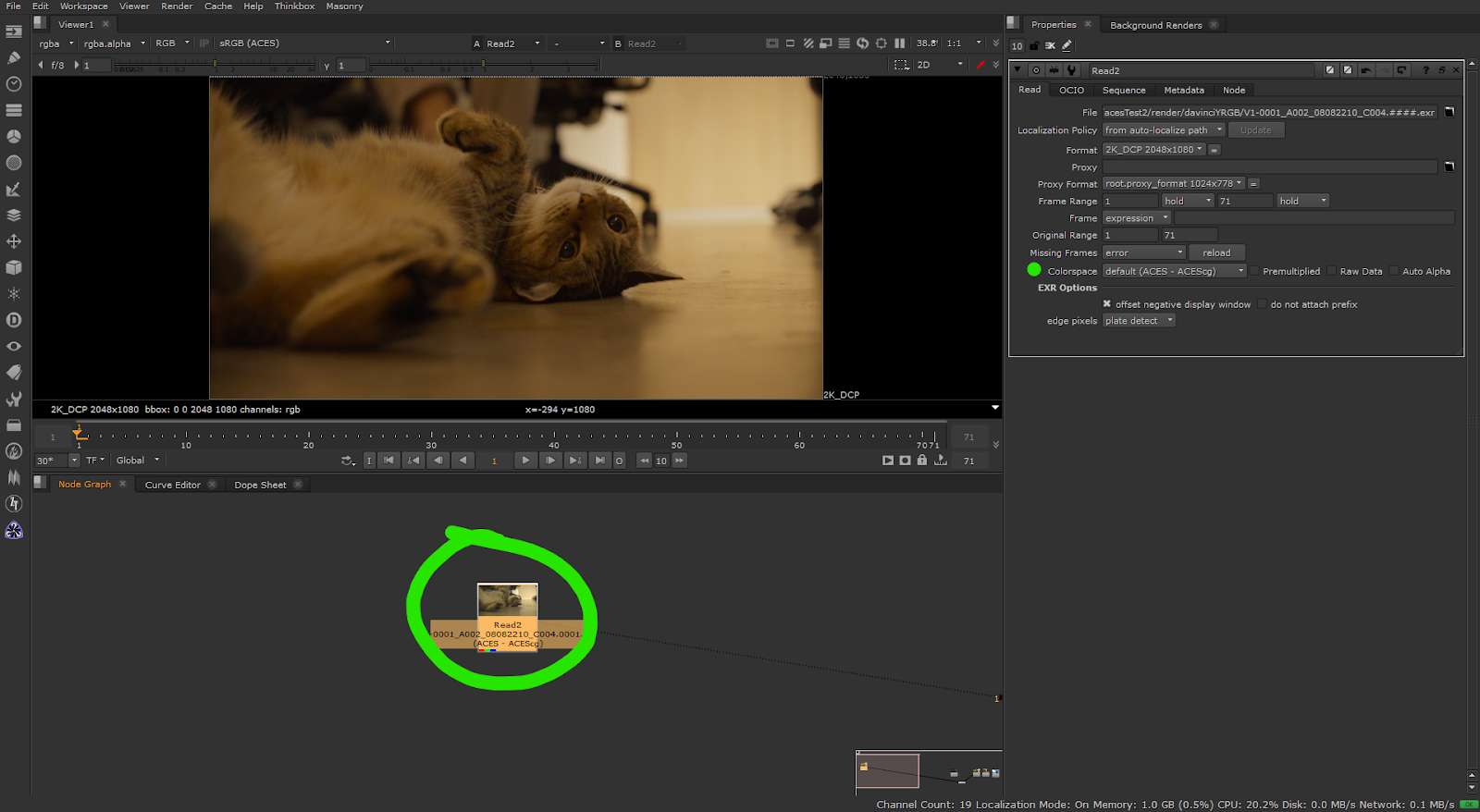Screen dimensions: 1480x812
Task: Open the Furnace plugins icon
Action: pos(14,451)
